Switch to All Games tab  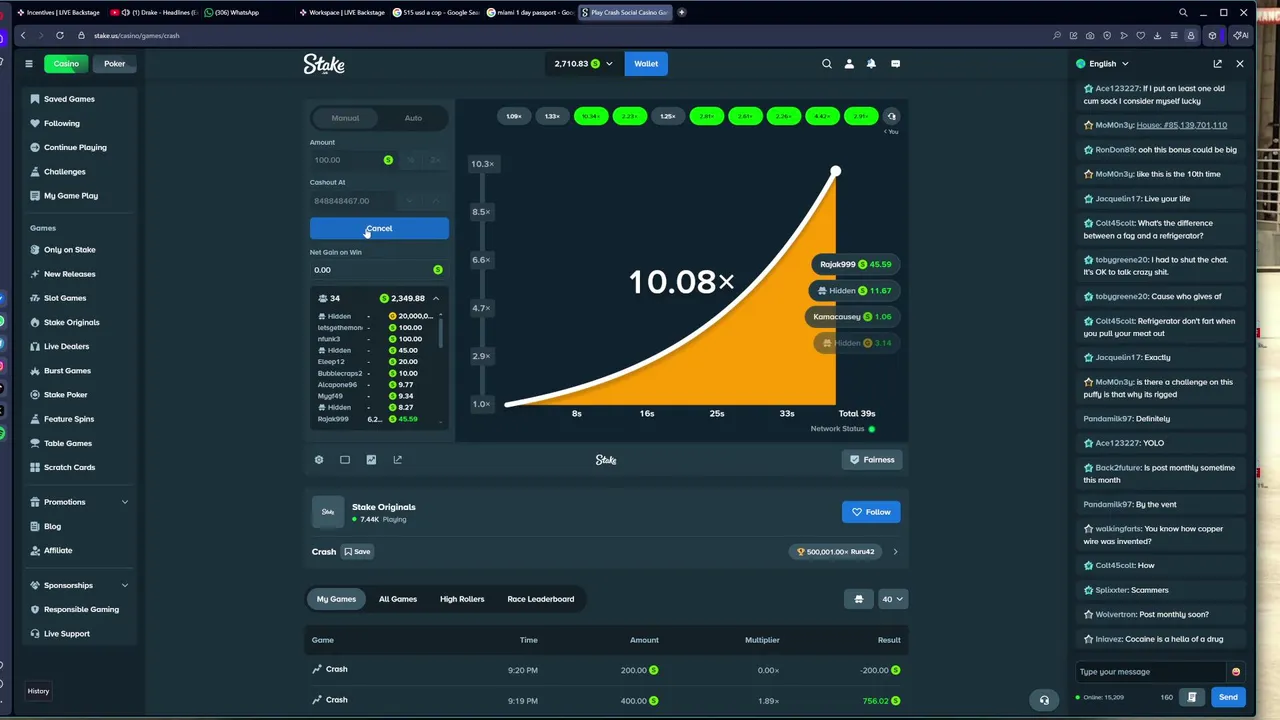(x=398, y=599)
